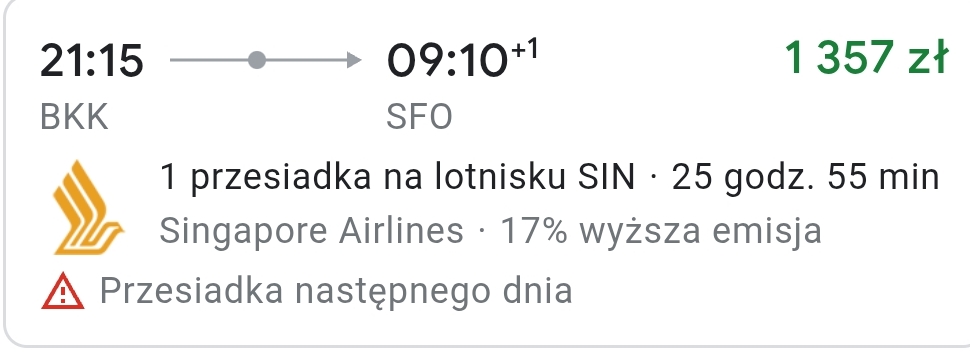The width and height of the screenshot is (970, 360).
Task: Click the flight route line right segment
Action: click(306, 60)
